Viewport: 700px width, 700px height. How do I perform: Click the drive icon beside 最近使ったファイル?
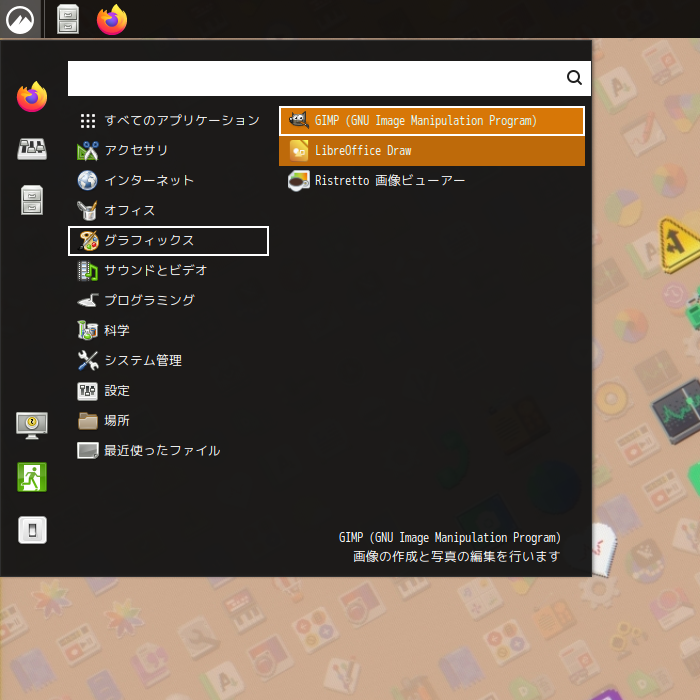pos(88,451)
